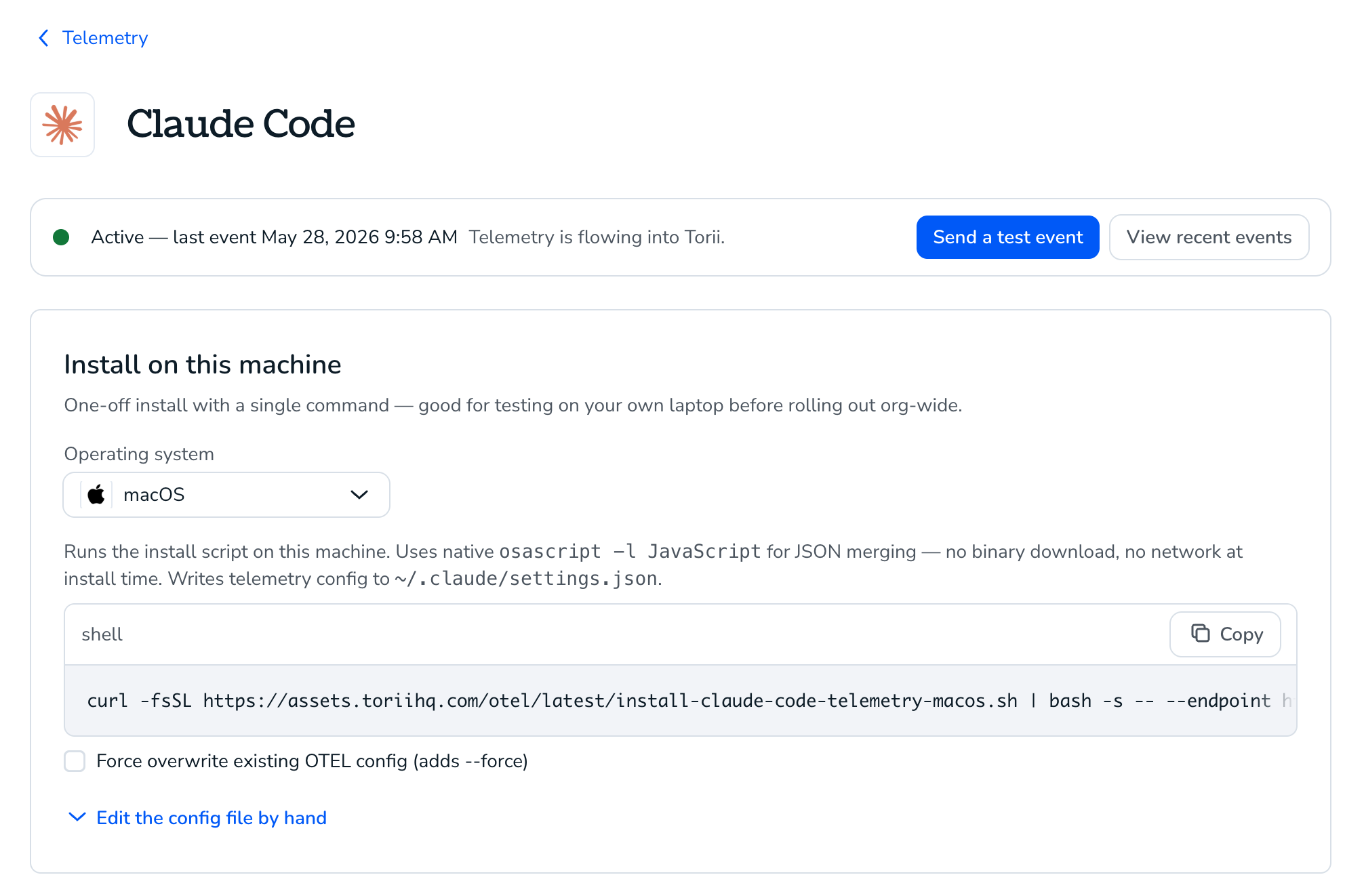Enable Force overwrite existing OTEL config checkbox
The width and height of the screenshot is (1364, 896).
(x=75, y=761)
